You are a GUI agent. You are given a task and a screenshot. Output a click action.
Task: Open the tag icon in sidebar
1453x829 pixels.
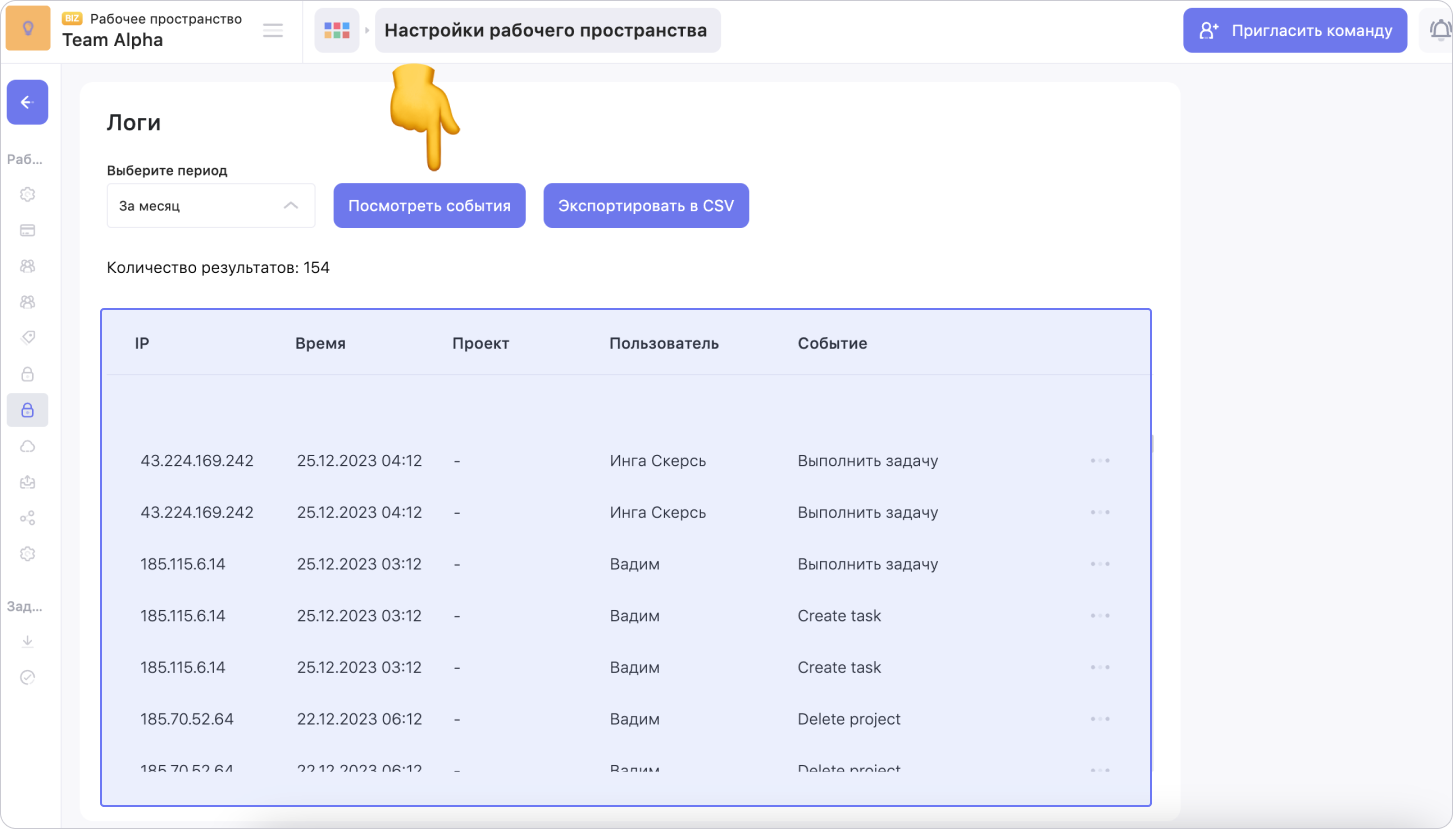[x=28, y=338]
